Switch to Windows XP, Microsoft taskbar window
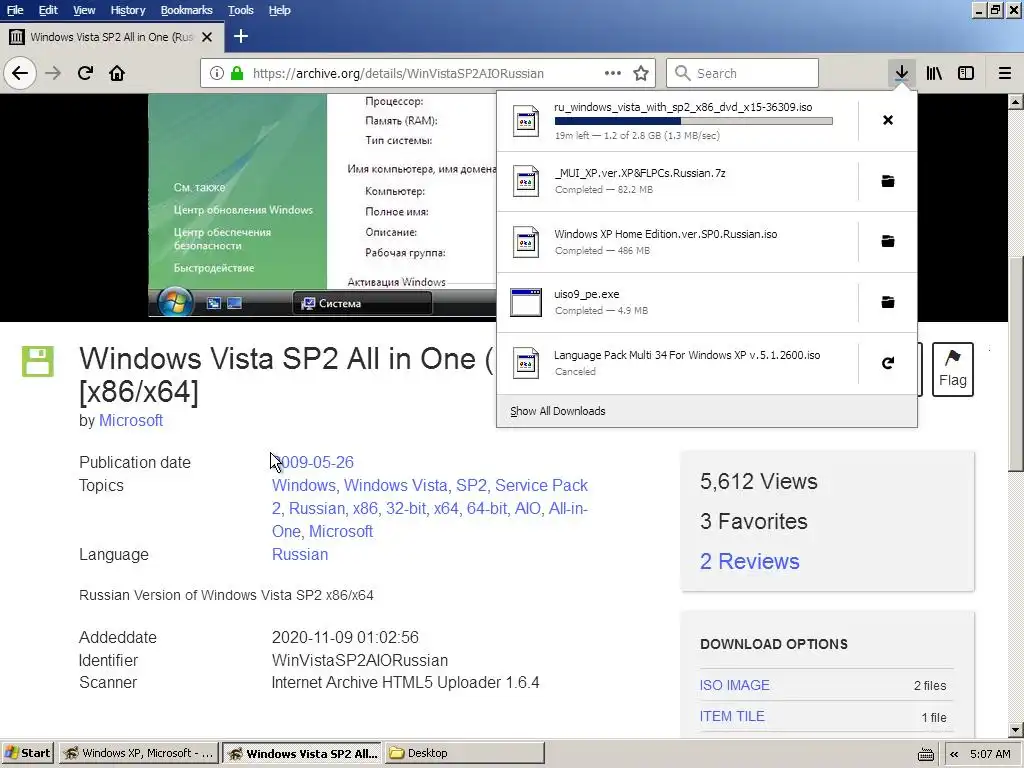 click(139, 753)
